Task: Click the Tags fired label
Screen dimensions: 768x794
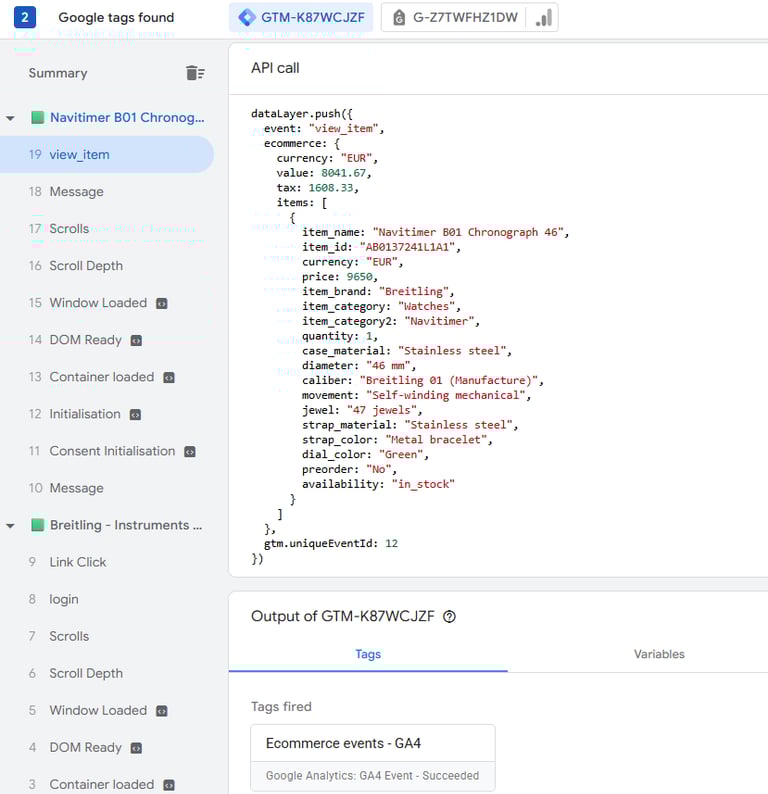Action: point(281,706)
